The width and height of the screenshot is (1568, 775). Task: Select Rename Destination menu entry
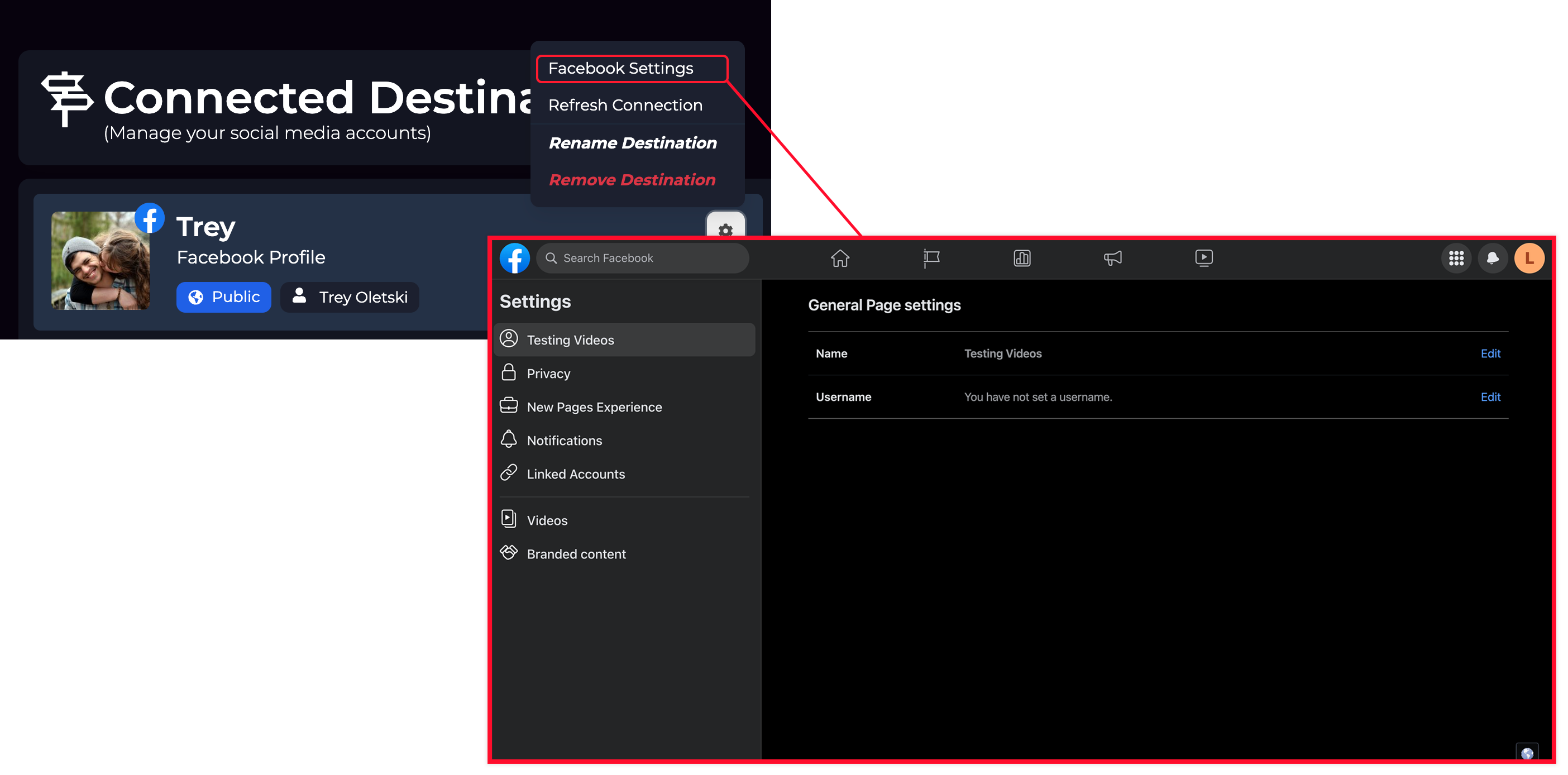tap(633, 143)
